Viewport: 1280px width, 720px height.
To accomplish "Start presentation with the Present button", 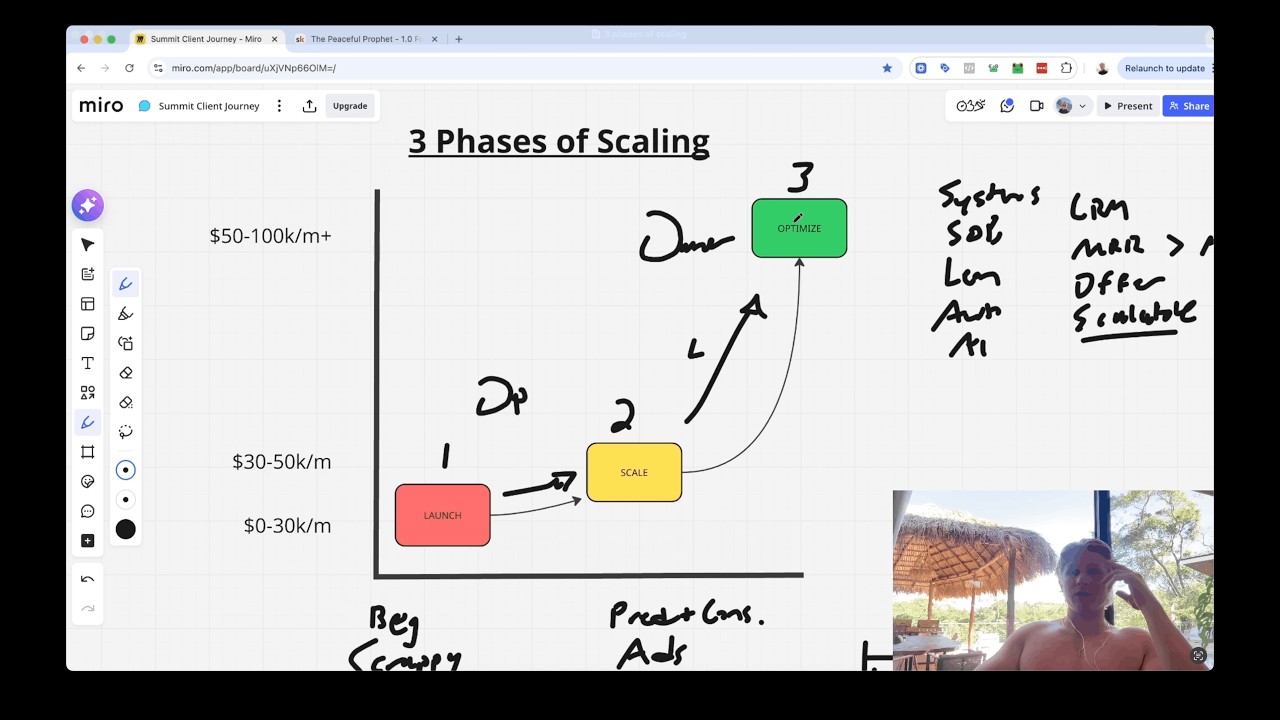I will point(1127,106).
